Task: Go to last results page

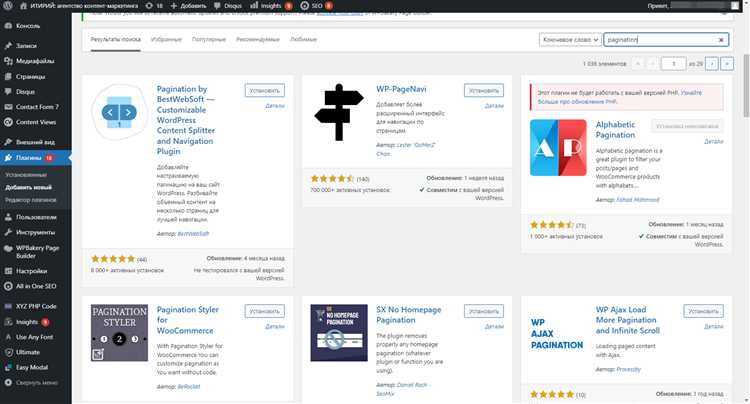Action: (x=727, y=64)
